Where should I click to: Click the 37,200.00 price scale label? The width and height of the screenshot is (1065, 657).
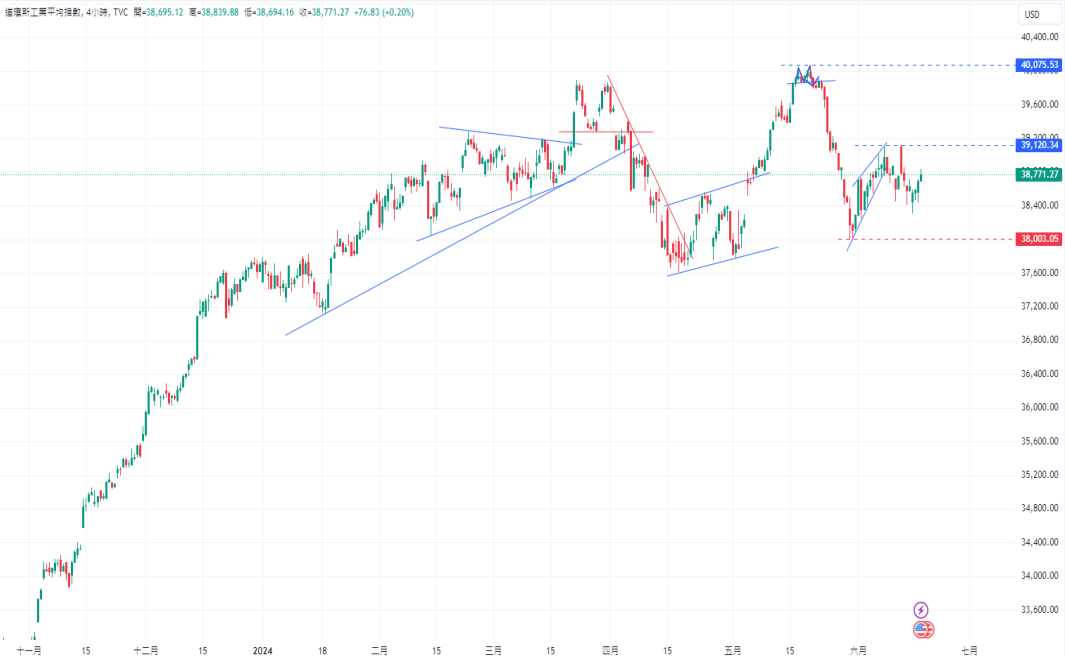point(1040,306)
